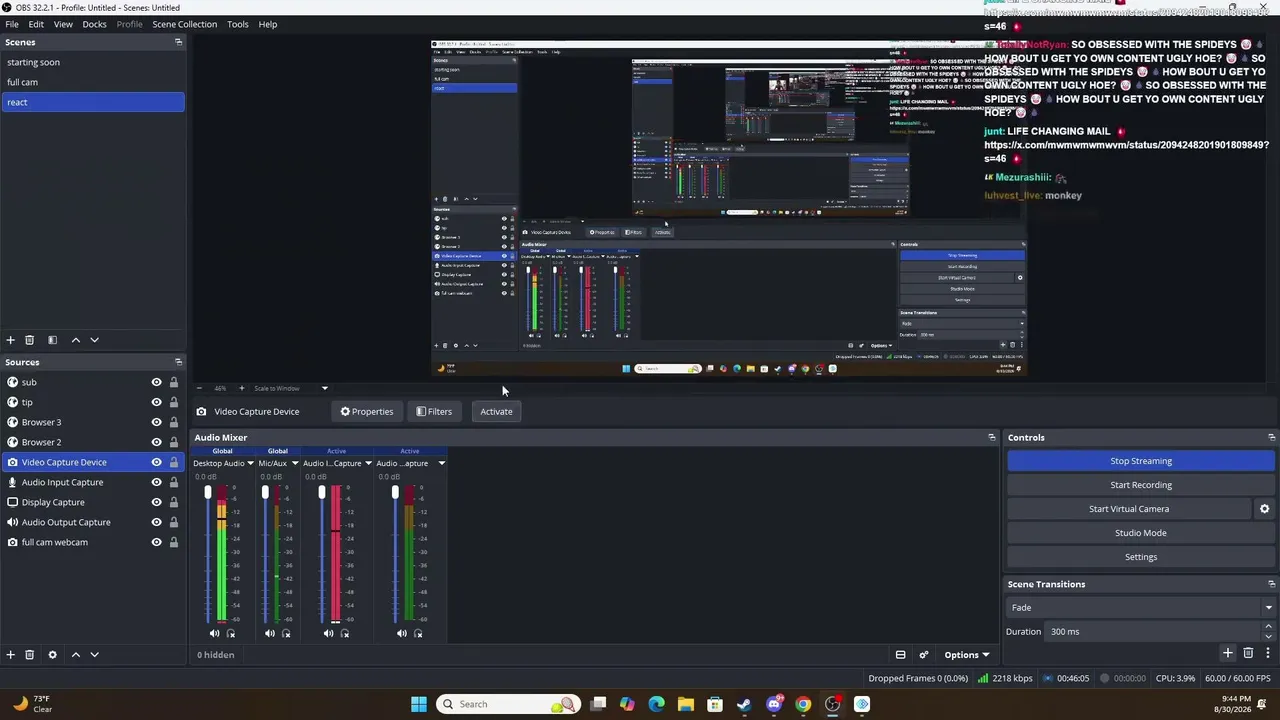Open the Tools menu
This screenshot has height=720, width=1280.
238,24
